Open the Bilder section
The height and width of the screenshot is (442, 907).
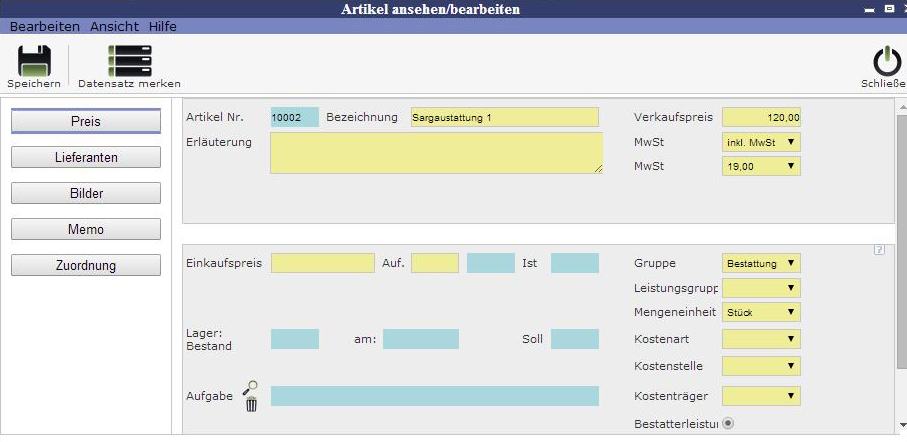pos(86,194)
